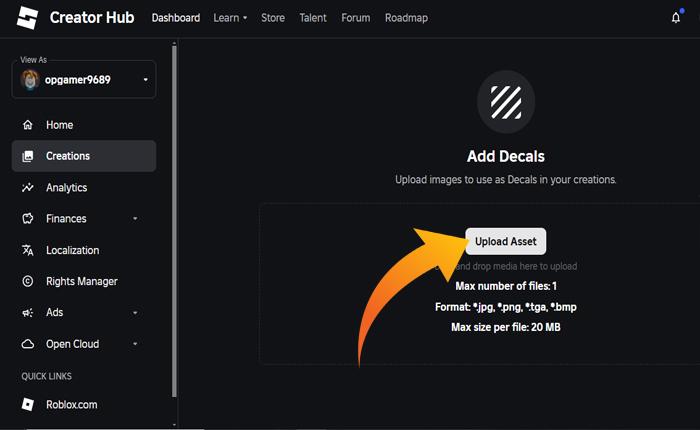This screenshot has width=700, height=430.
Task: Click the Analytics chart icon
Action: click(x=28, y=188)
